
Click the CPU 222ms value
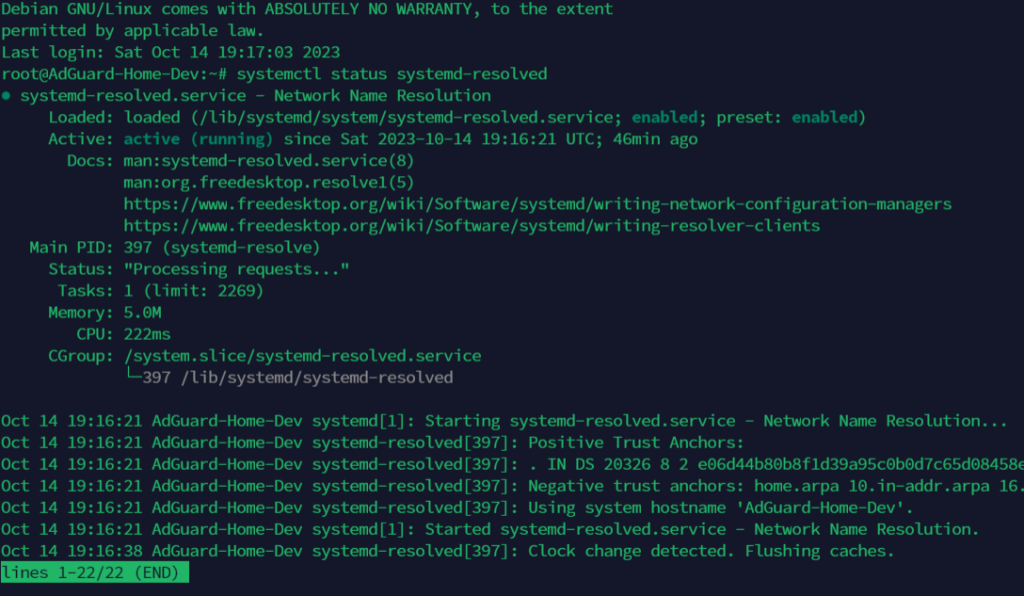click(147, 334)
